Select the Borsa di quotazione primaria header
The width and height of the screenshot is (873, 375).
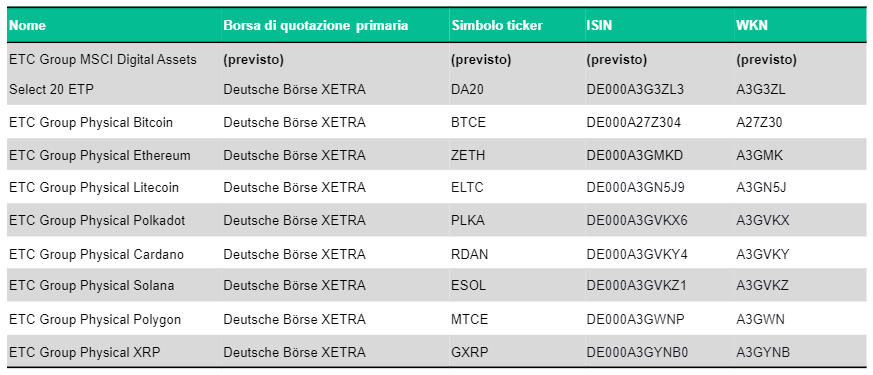coord(316,26)
